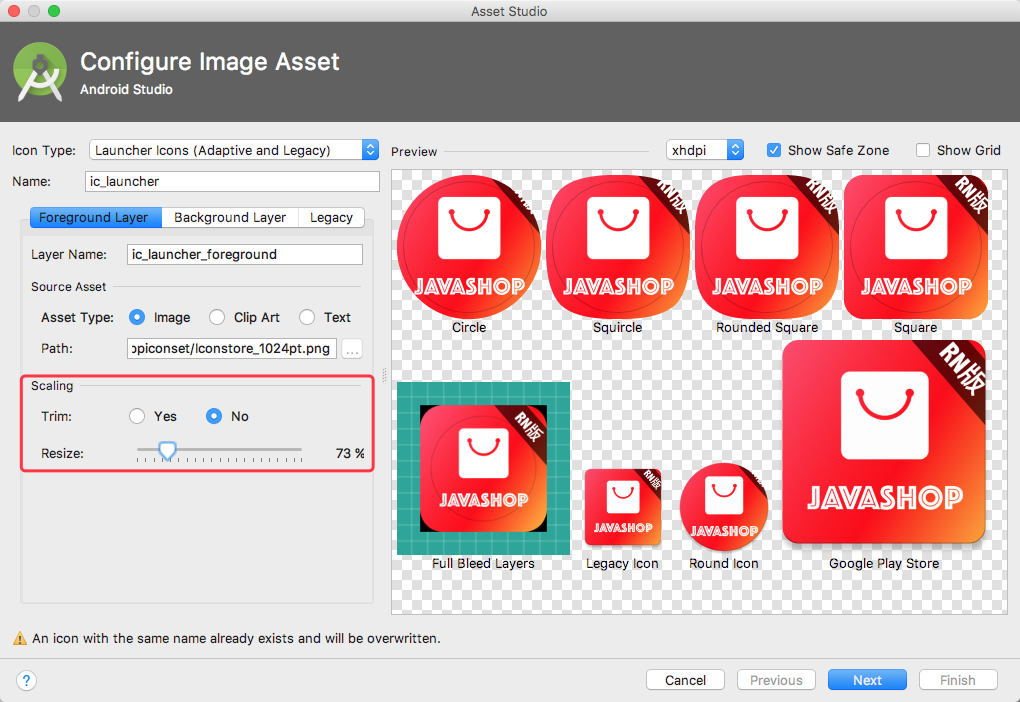Click the Full Bleed Layers label
The width and height of the screenshot is (1020, 702).
coord(483,563)
